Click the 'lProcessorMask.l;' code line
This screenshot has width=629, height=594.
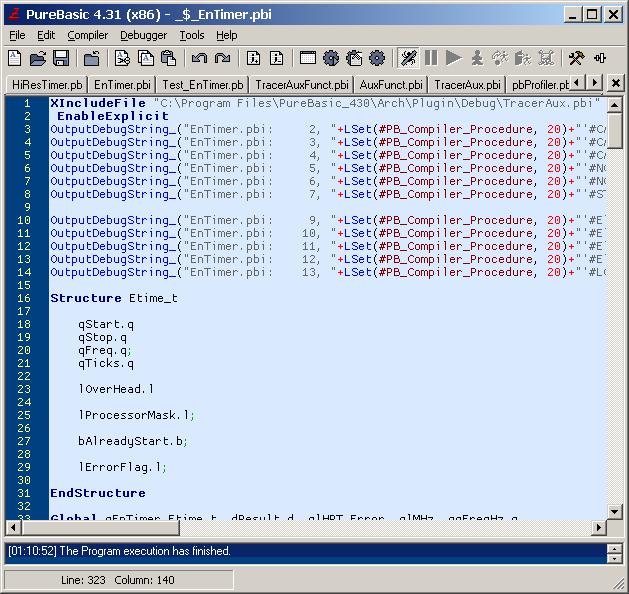tap(136, 415)
